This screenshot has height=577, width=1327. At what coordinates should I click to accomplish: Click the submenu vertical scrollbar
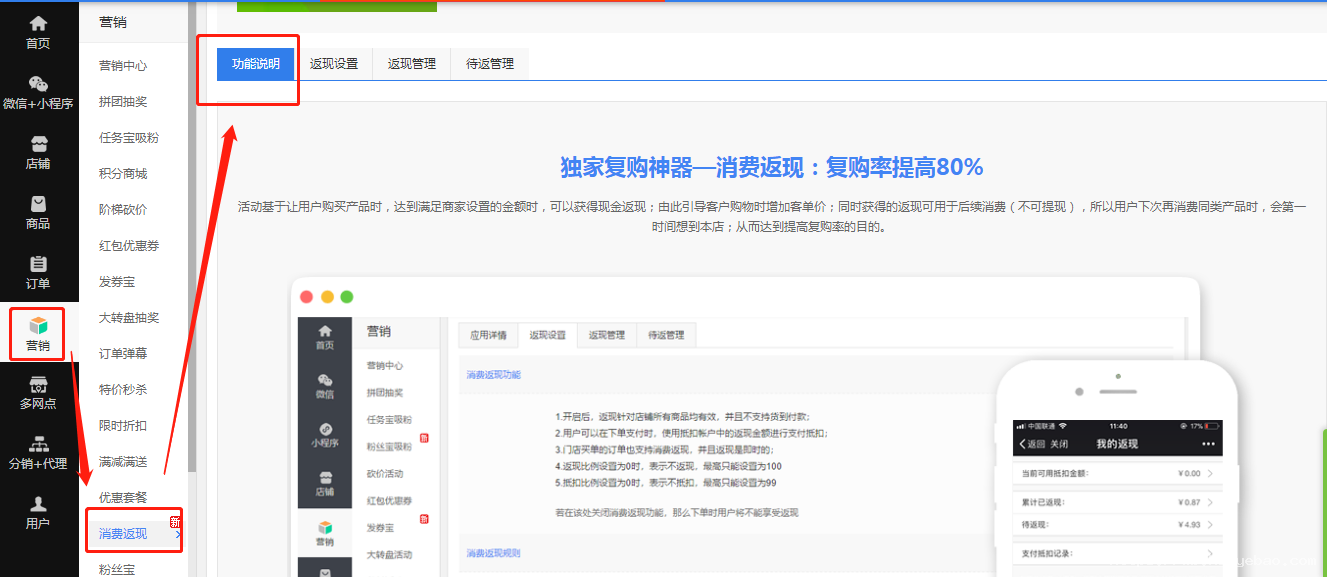coord(192,250)
